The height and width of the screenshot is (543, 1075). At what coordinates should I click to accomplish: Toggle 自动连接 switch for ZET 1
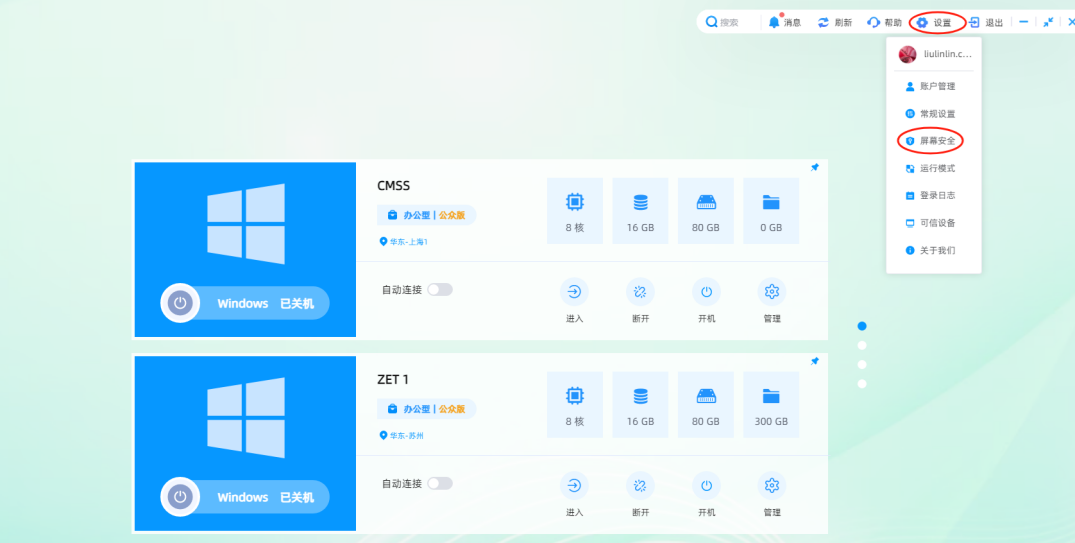click(440, 483)
